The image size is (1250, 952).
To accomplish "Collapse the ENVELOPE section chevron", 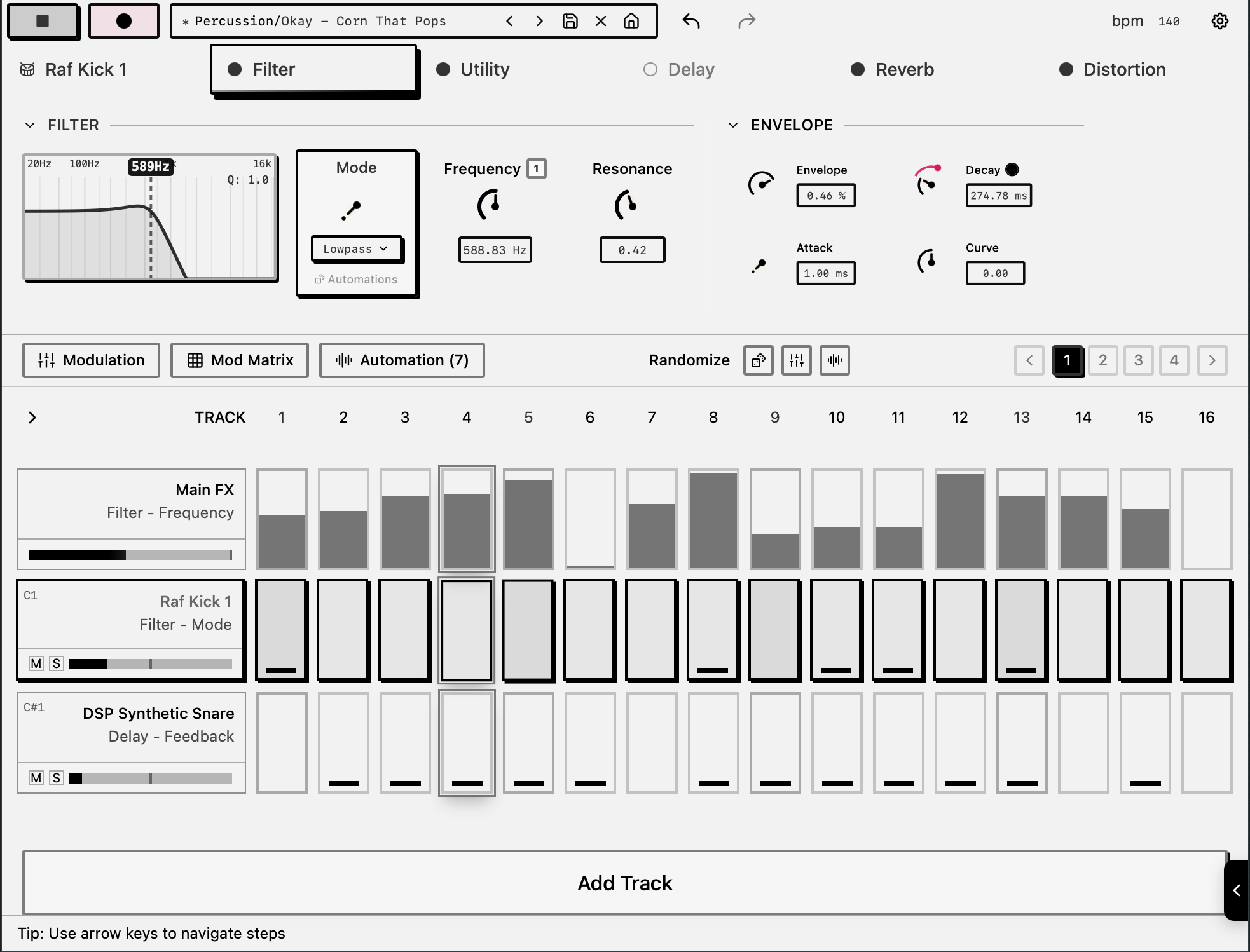I will pyautogui.click(x=733, y=125).
